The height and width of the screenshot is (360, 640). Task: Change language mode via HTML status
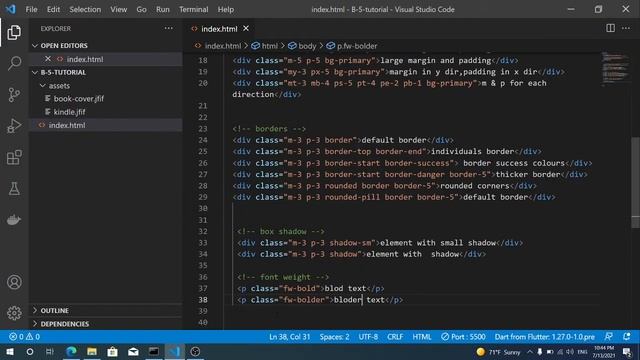422,337
